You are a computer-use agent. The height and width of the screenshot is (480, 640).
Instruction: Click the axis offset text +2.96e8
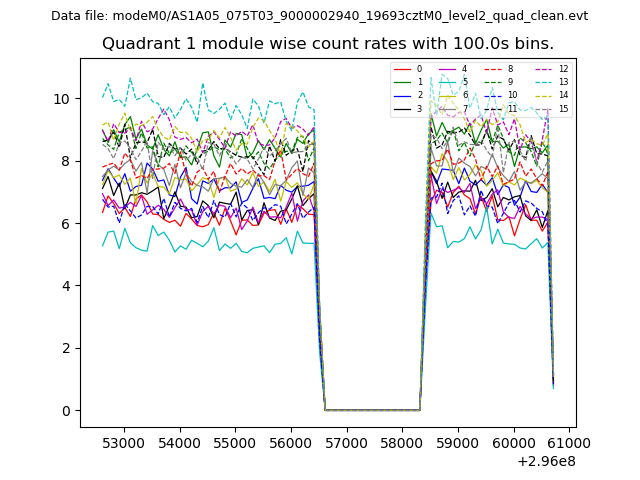point(542,461)
